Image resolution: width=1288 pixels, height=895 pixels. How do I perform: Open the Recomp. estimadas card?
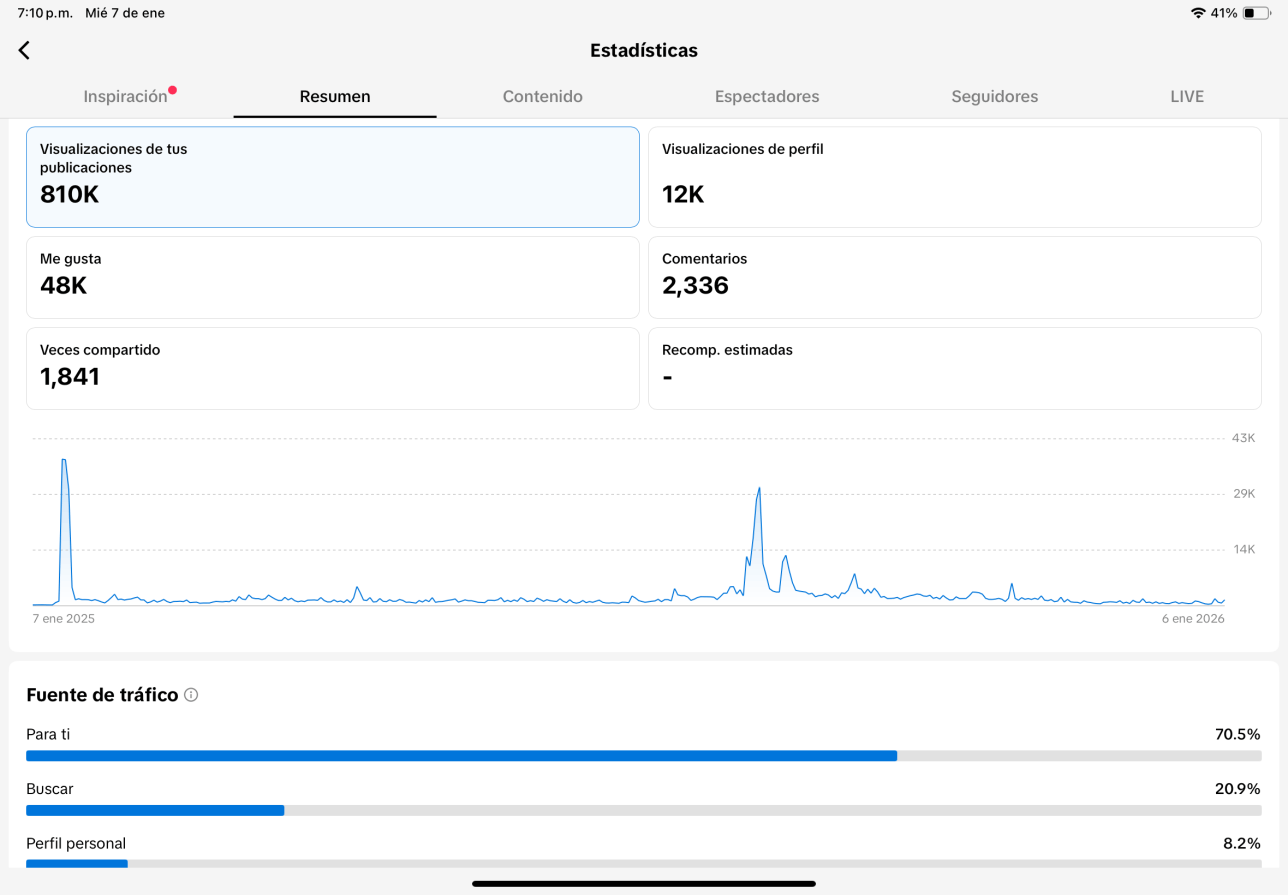[x=955, y=368]
